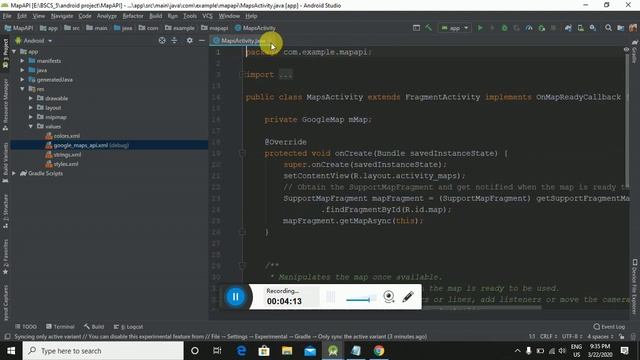Toggle the Device File Explorer side tab
Image resolution: width=640 pixels, height=360 pixels.
635,286
